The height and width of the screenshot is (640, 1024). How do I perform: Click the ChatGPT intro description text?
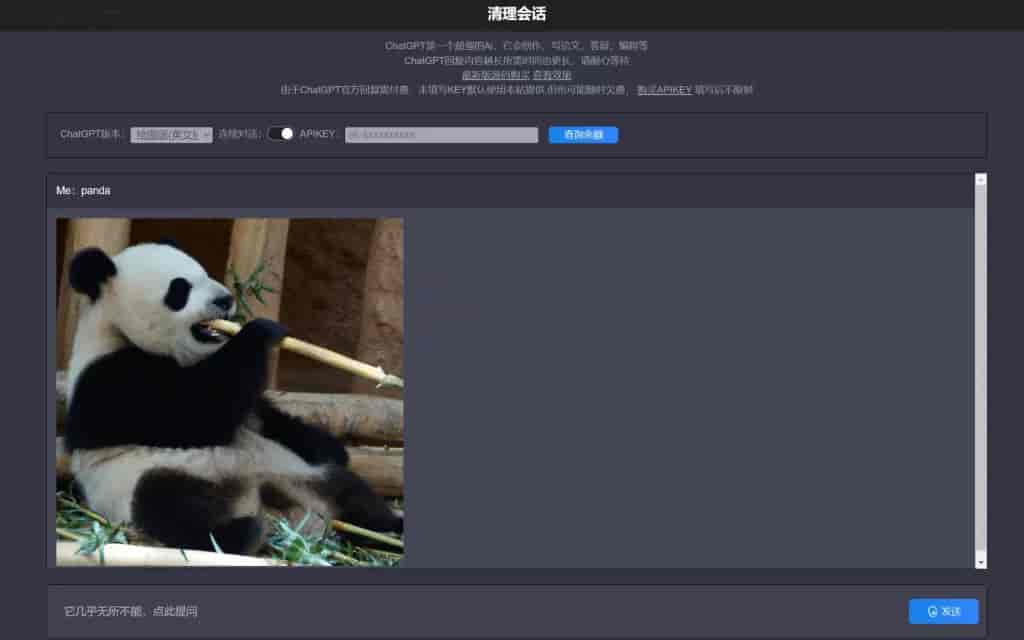point(516,46)
